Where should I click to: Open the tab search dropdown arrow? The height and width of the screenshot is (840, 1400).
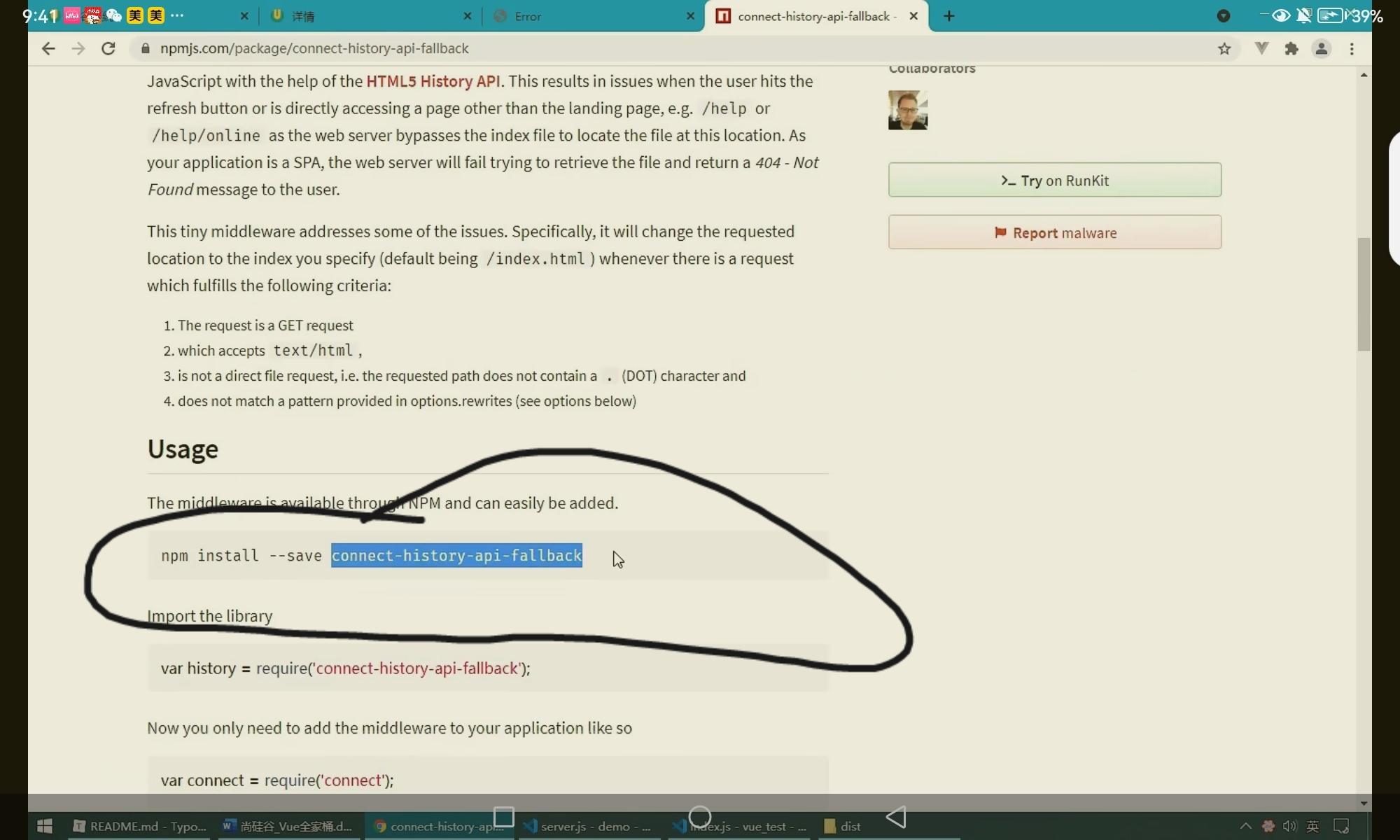[1223, 16]
